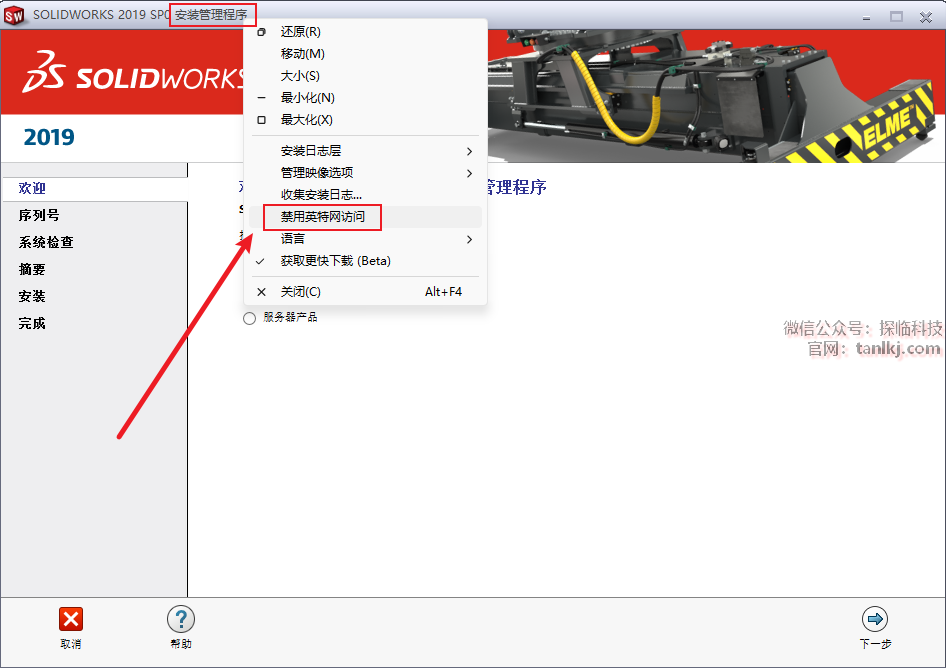Click the SOLIDWORKS logo in banner

[x=133, y=73]
